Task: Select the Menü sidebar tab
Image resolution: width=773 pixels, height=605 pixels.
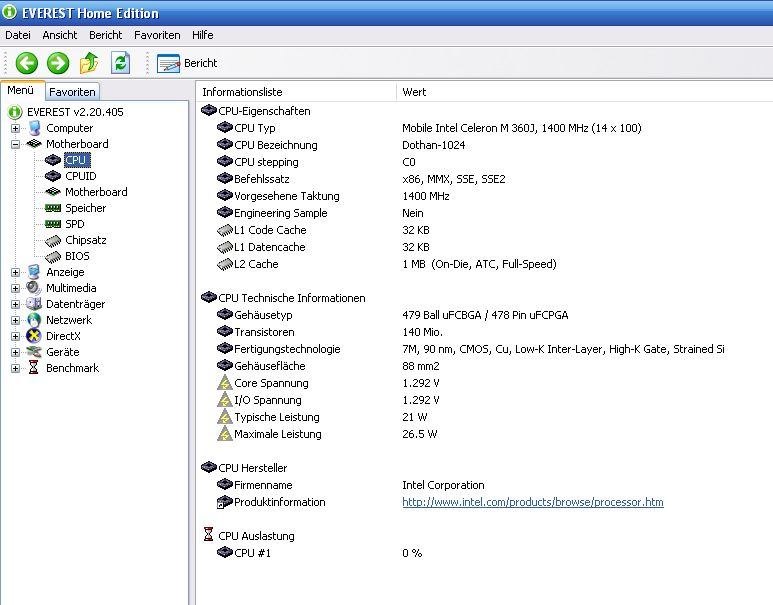Action: pos(21,90)
